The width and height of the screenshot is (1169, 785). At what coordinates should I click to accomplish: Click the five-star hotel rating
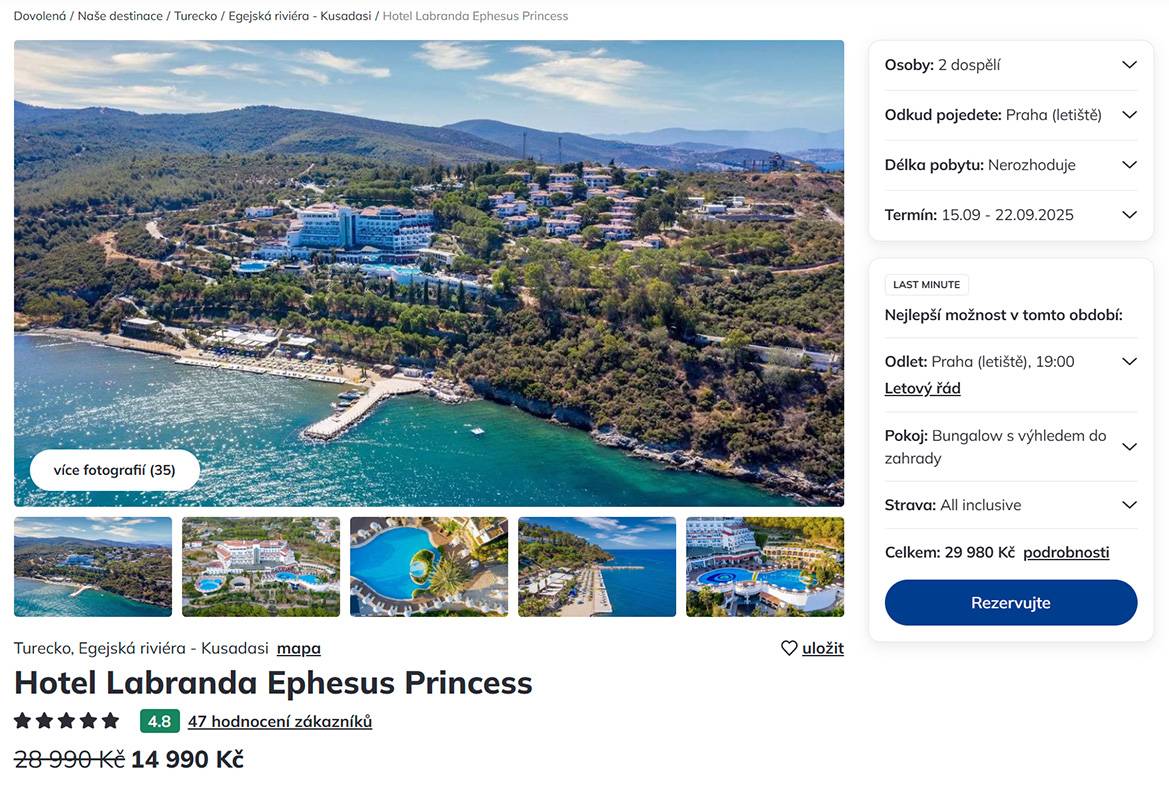point(66,721)
